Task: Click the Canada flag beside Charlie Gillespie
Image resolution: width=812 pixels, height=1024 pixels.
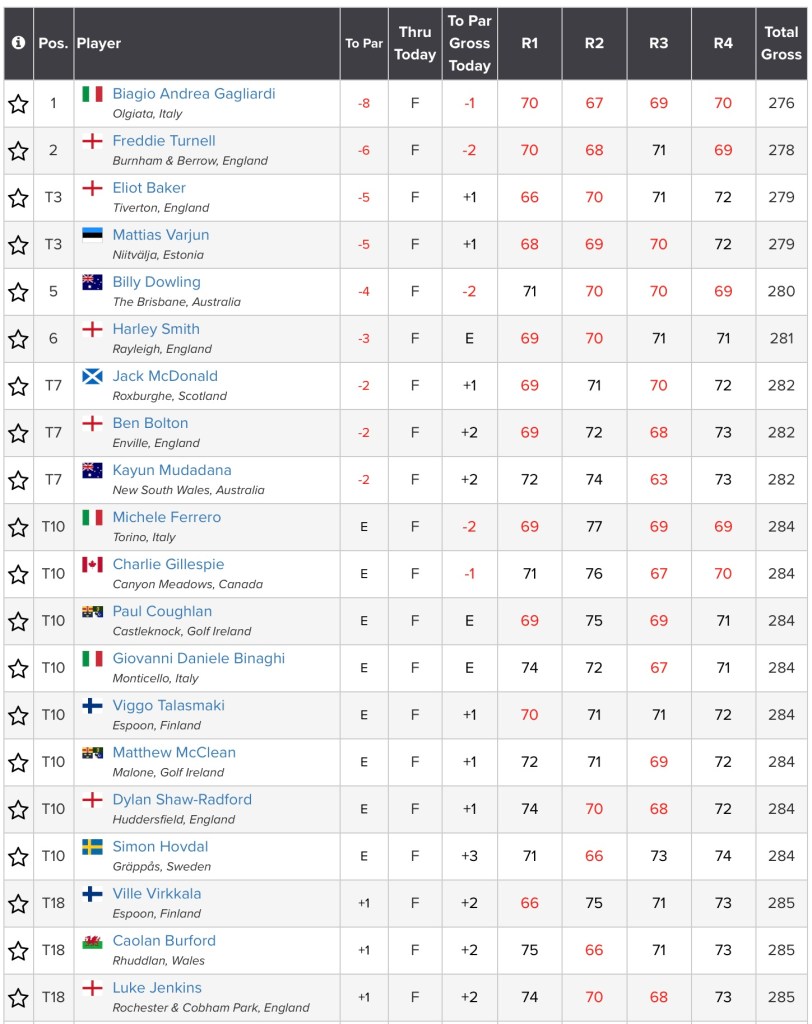Action: [92, 564]
